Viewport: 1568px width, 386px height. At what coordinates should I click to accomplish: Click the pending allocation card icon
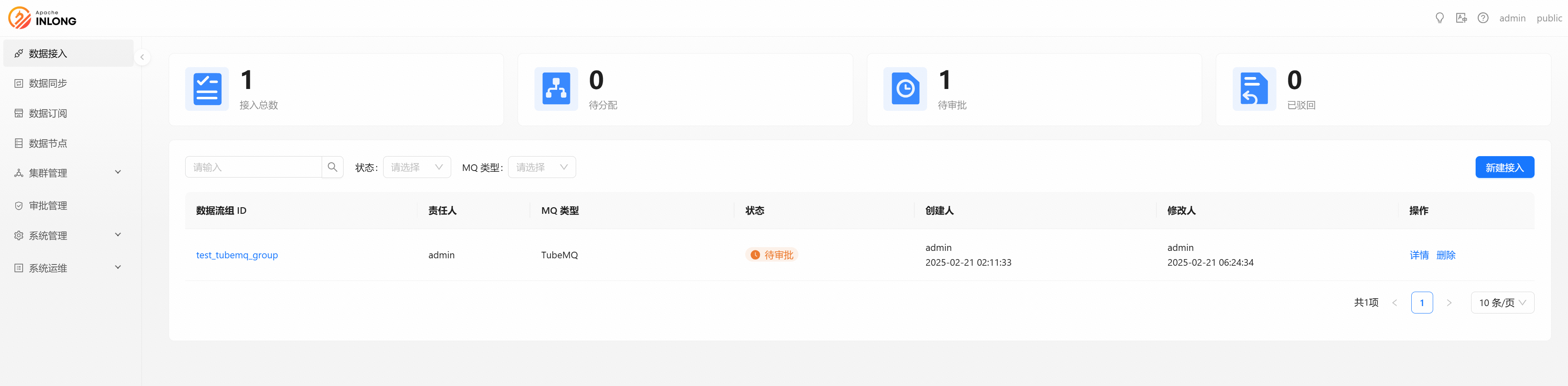(556, 89)
